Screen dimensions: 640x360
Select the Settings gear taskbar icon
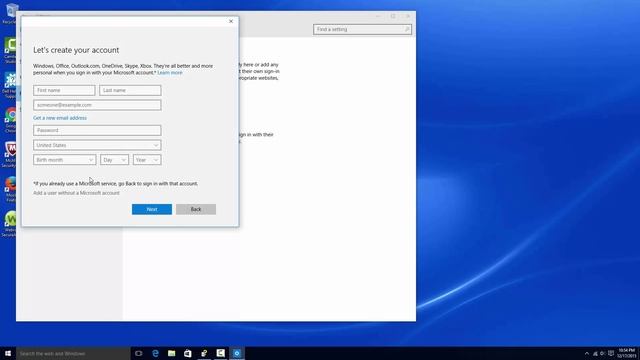point(237,353)
